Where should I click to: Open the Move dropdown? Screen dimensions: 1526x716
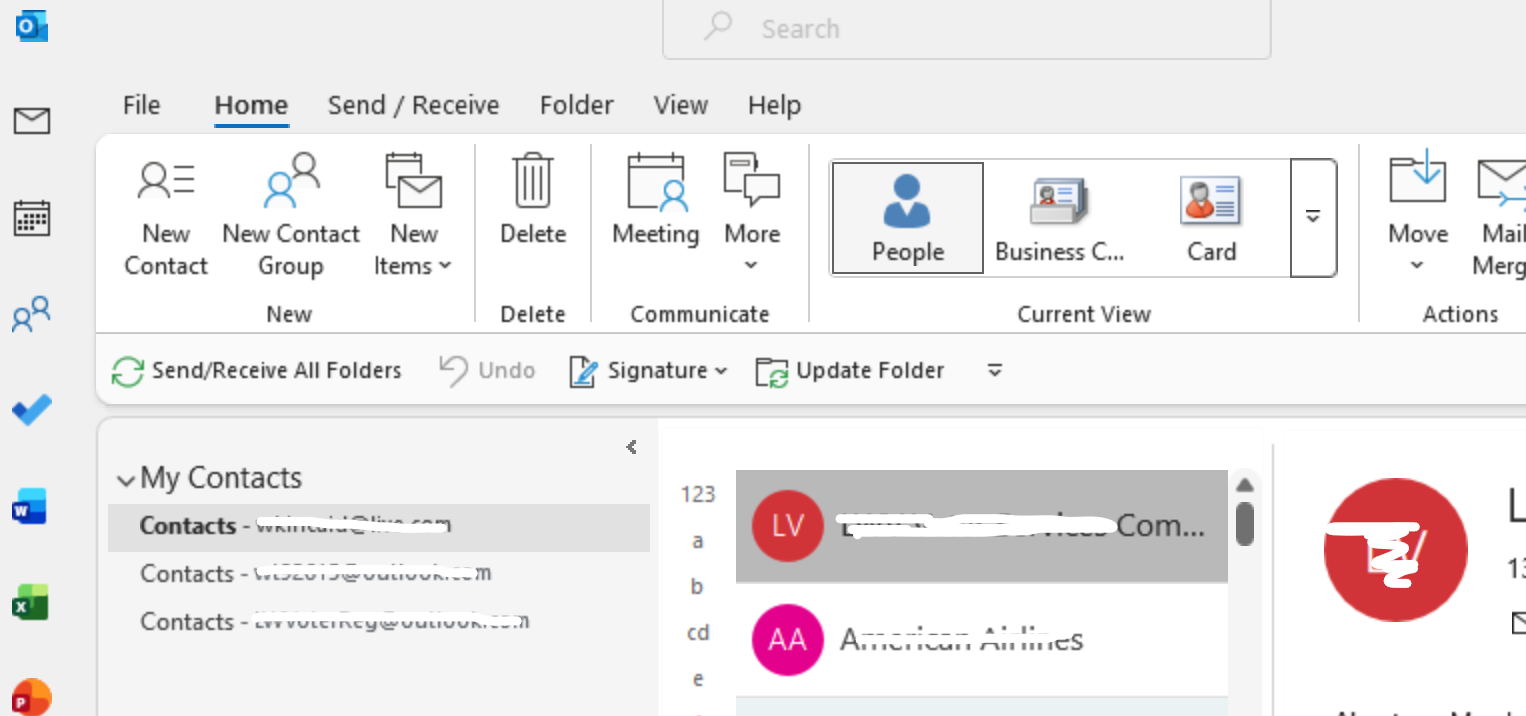click(1418, 213)
